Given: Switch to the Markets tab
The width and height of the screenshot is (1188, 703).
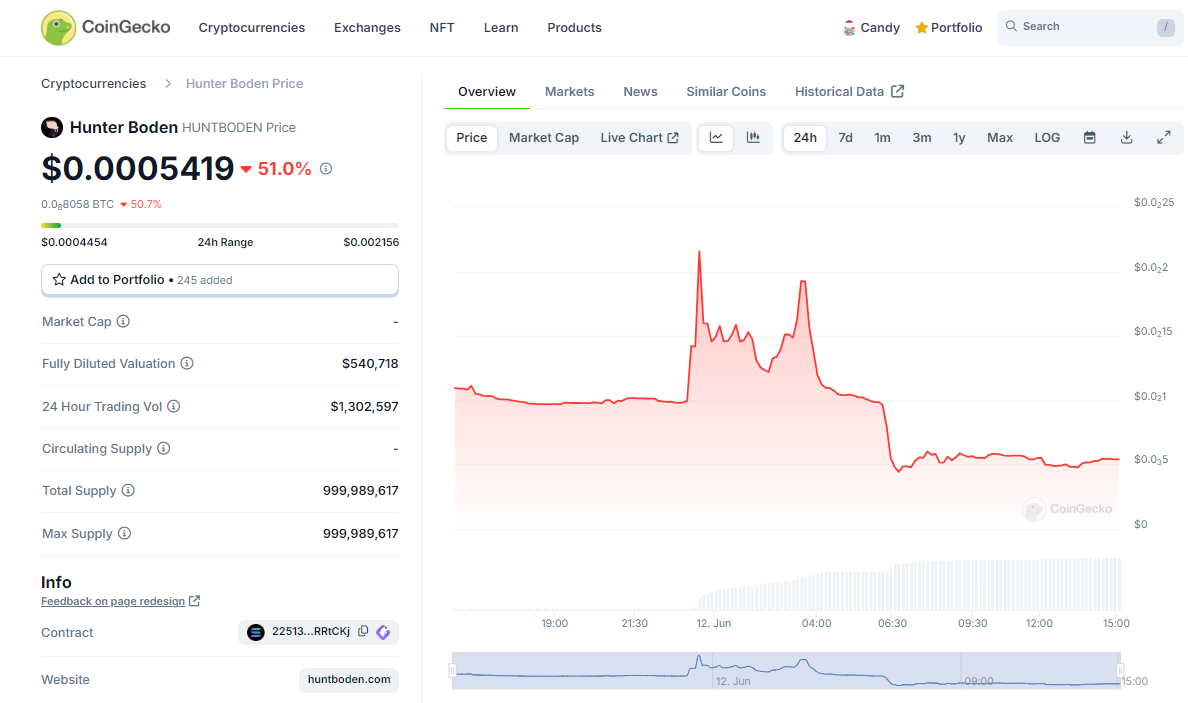Looking at the screenshot, I should pos(569,92).
